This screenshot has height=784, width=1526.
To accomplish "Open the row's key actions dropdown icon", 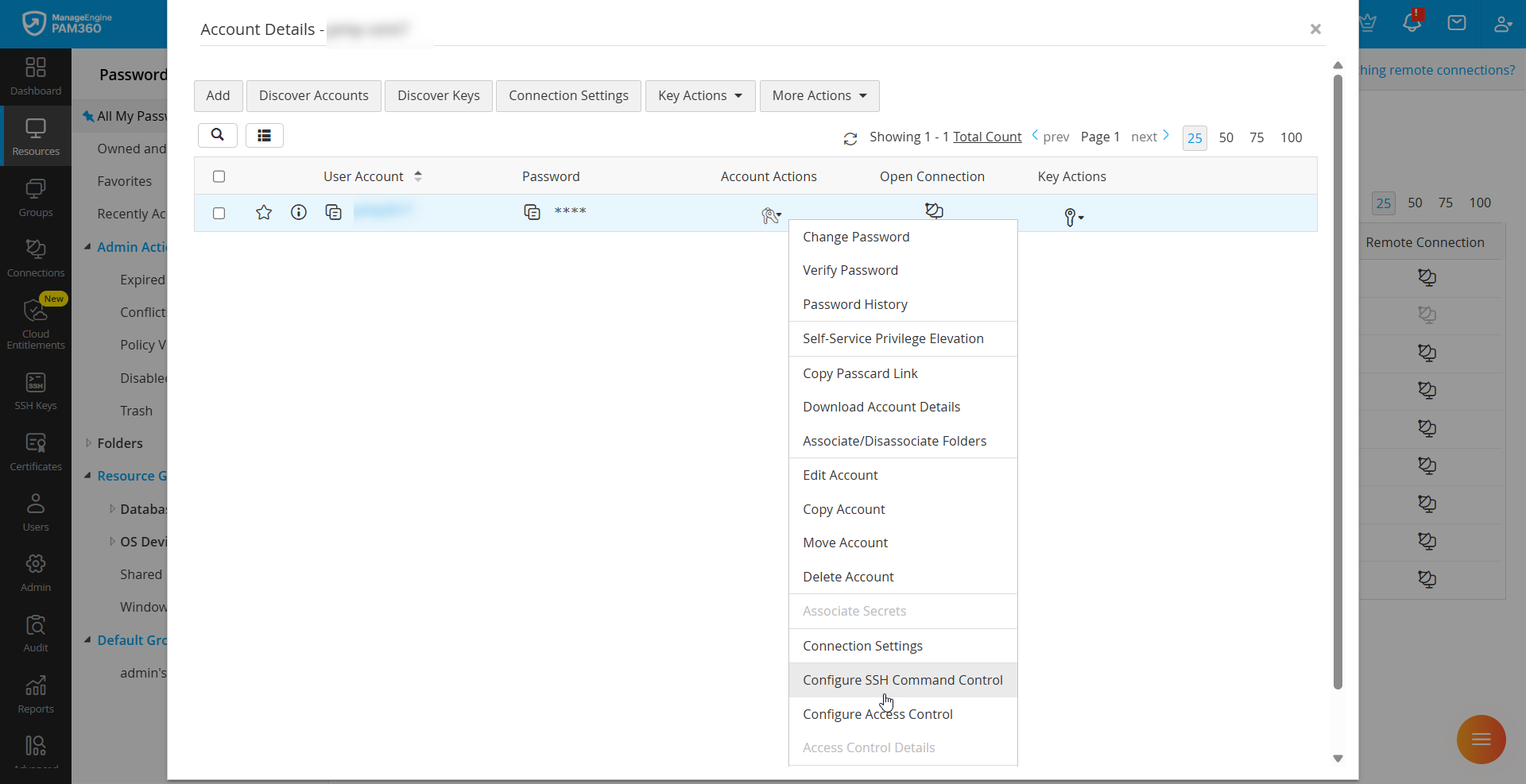I will pos(1073,217).
